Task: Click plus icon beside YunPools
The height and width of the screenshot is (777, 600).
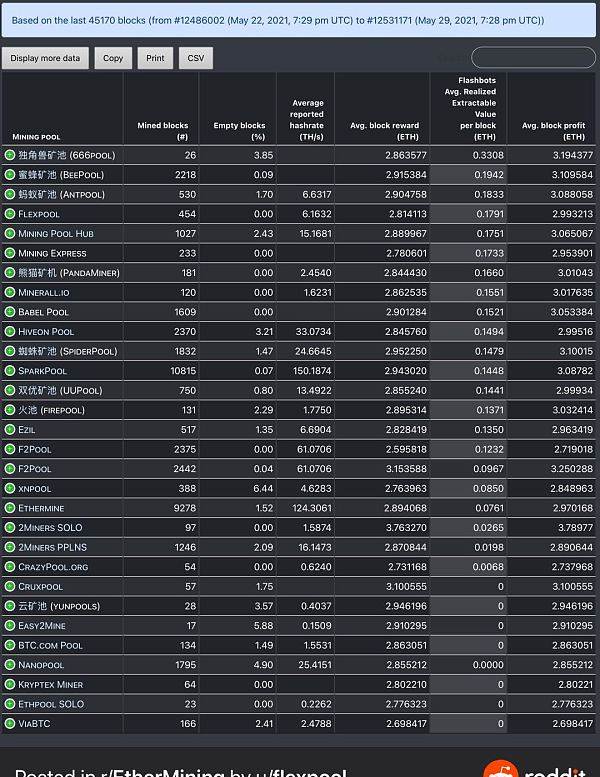Action: tap(10, 606)
